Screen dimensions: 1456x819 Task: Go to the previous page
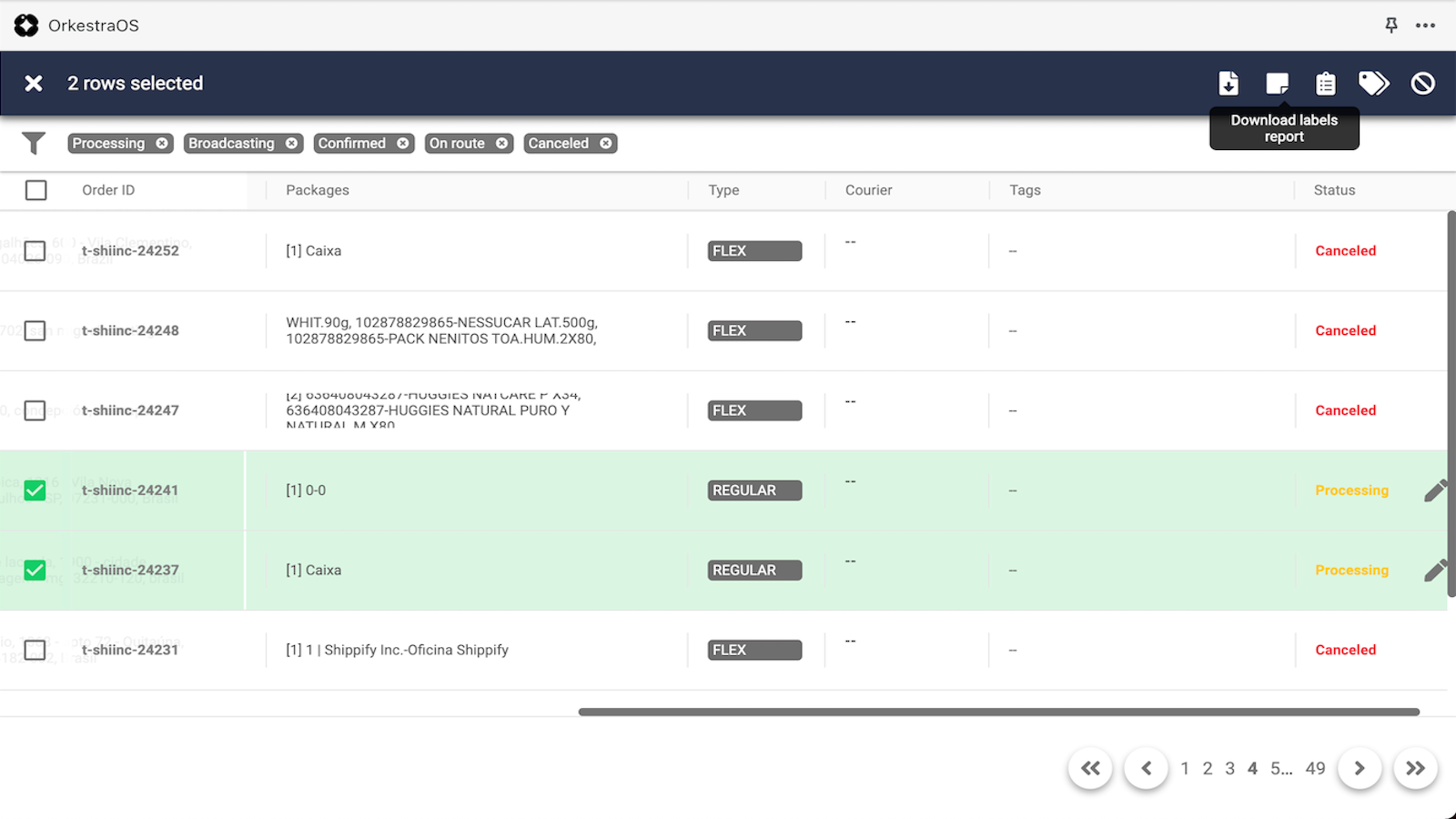(x=1146, y=769)
